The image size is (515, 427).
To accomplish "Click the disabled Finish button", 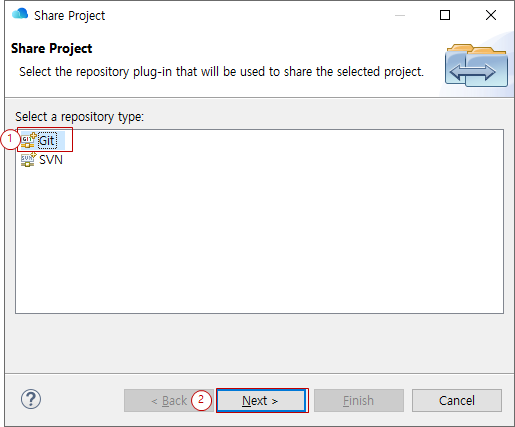I will [x=359, y=400].
